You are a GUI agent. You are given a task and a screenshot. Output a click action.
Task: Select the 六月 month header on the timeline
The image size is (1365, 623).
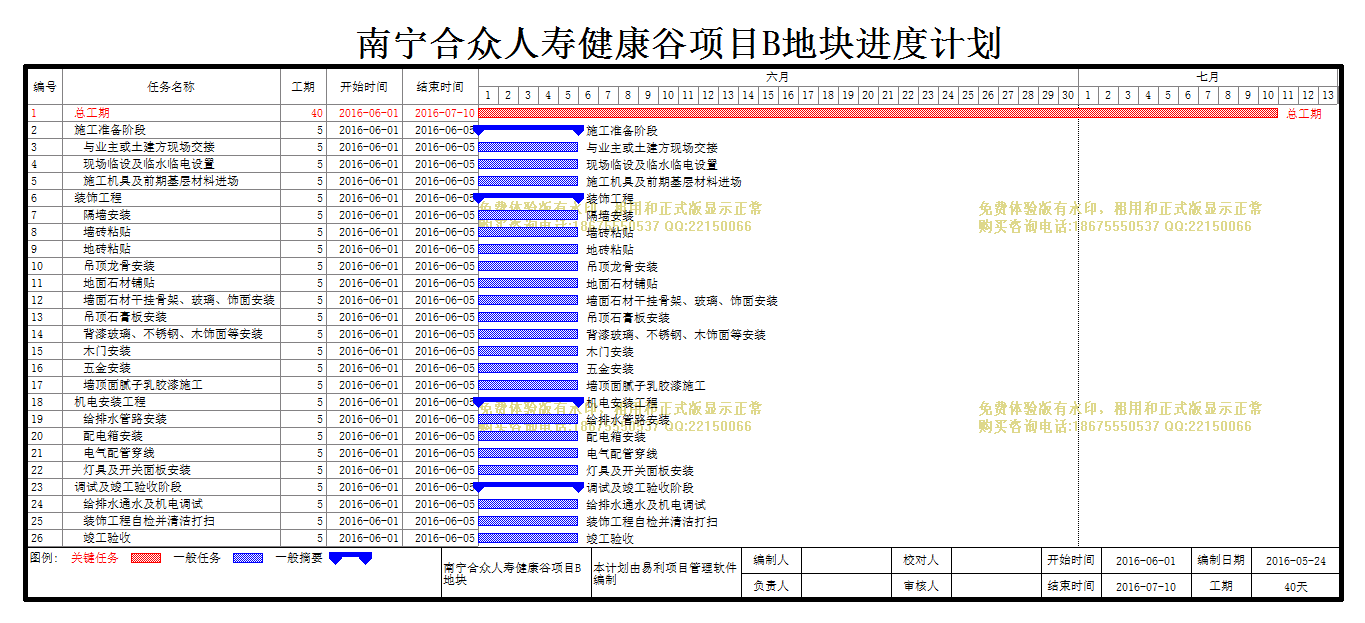(778, 77)
